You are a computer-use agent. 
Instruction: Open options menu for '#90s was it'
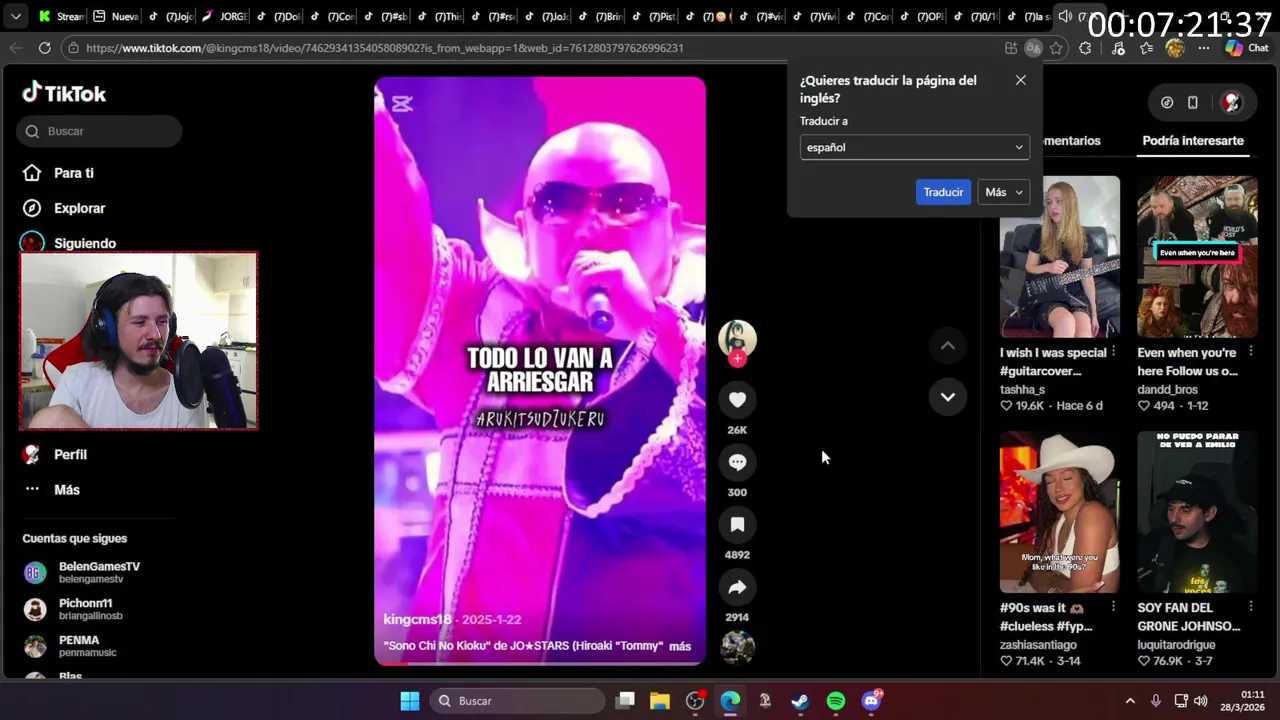tap(1114, 607)
